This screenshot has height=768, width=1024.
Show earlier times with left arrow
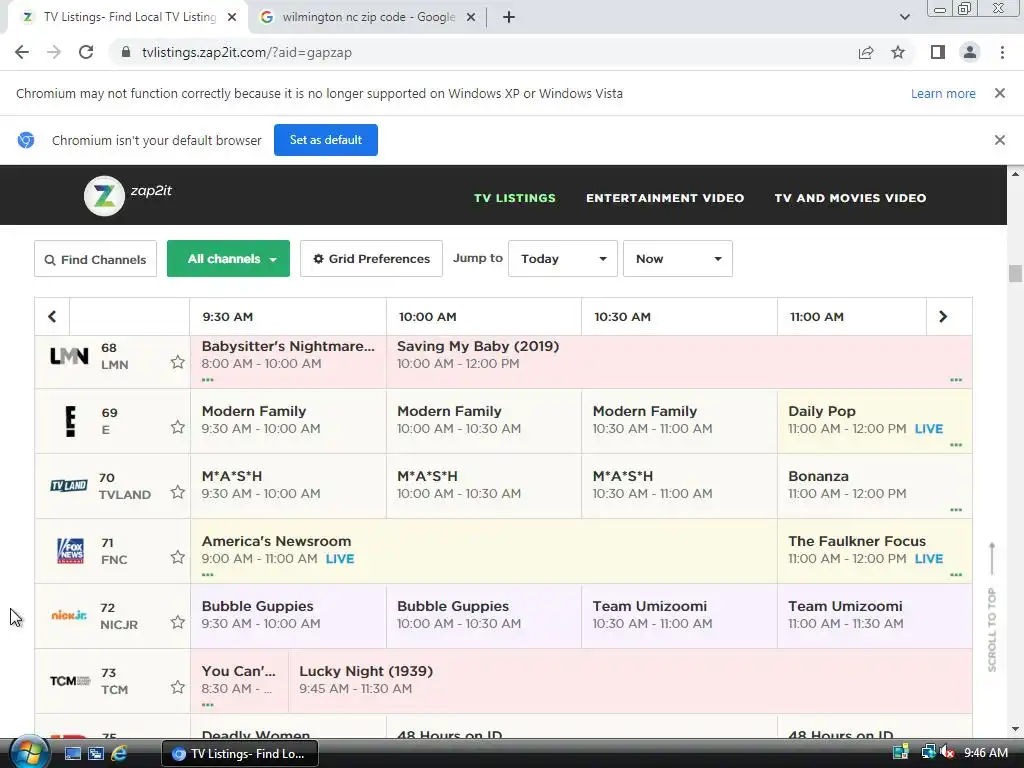pyautogui.click(x=52, y=317)
